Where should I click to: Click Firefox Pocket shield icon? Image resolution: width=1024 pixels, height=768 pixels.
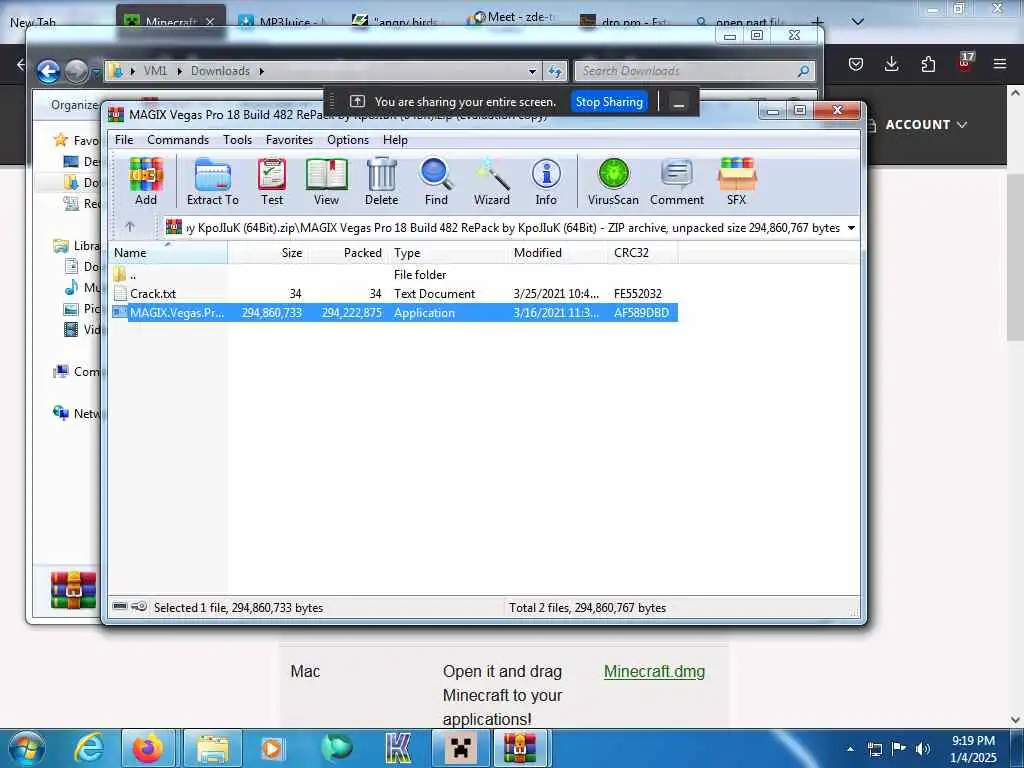tap(856, 63)
